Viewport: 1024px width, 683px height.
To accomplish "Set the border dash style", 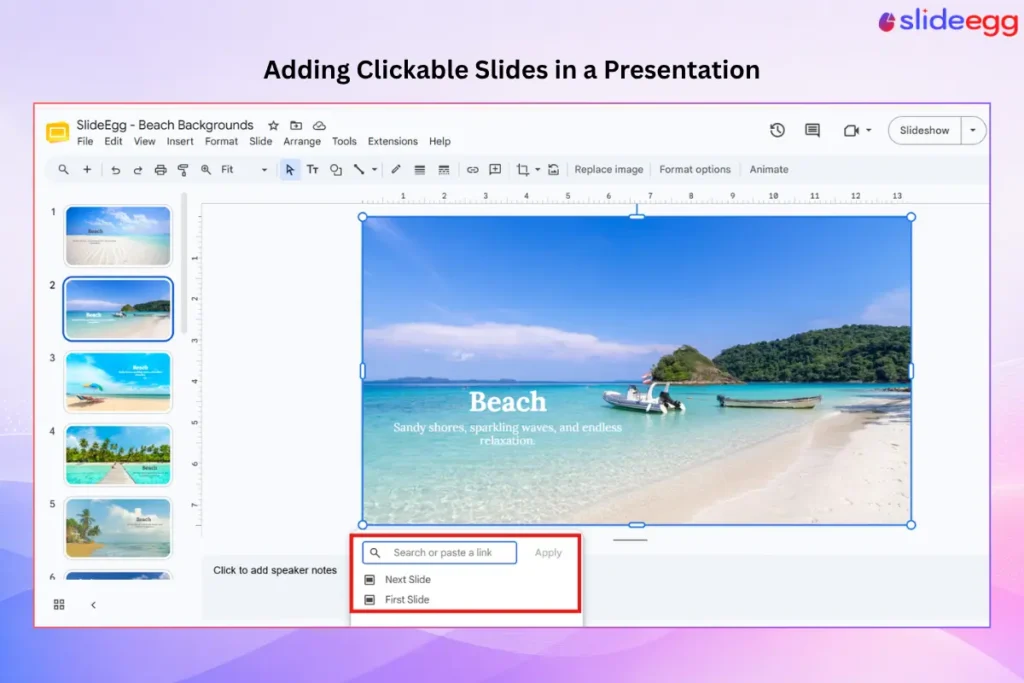I will [443, 170].
